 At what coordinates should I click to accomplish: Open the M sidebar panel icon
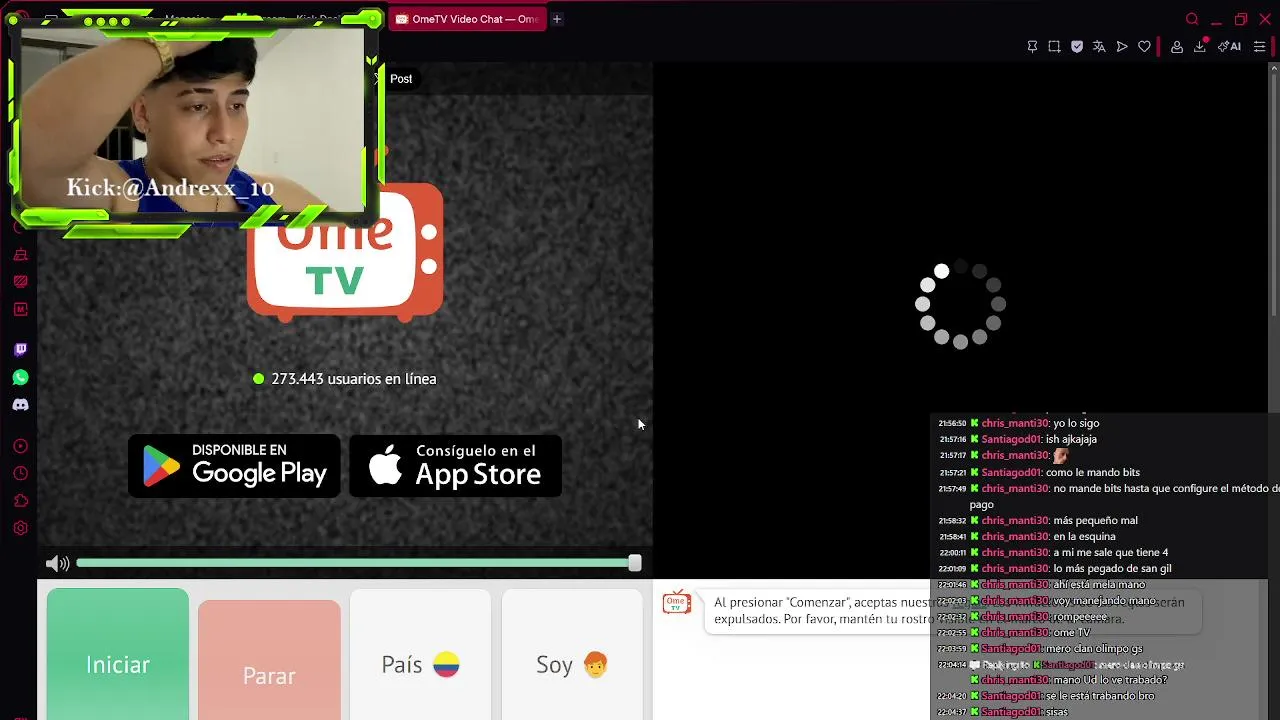(x=20, y=310)
